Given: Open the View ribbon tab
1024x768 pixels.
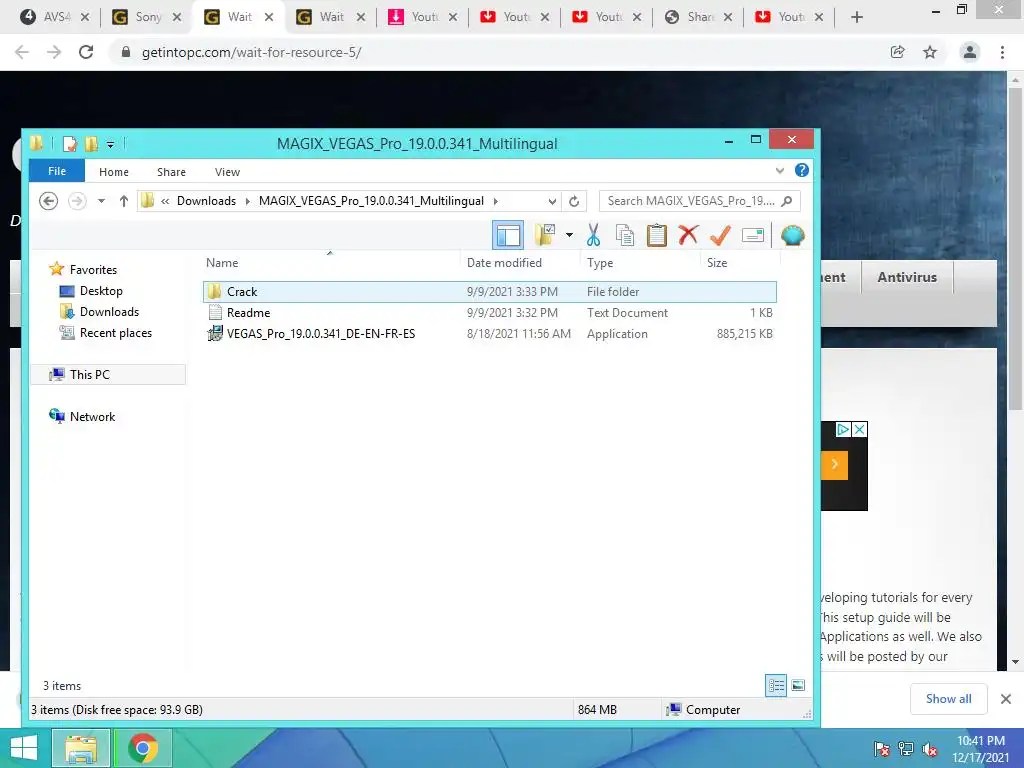Looking at the screenshot, I should tap(227, 172).
